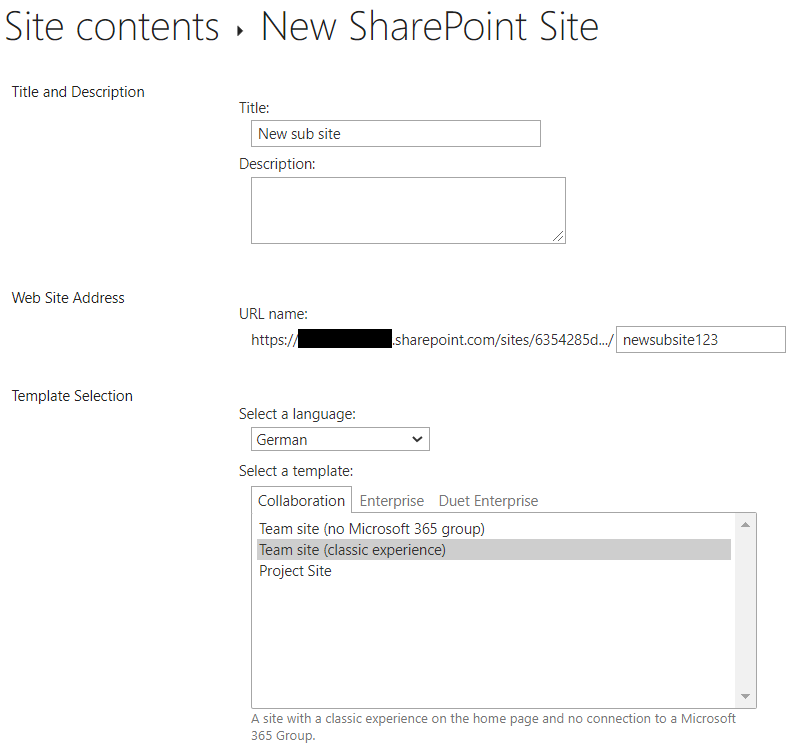Click template list scroll down arrow

(x=745, y=696)
